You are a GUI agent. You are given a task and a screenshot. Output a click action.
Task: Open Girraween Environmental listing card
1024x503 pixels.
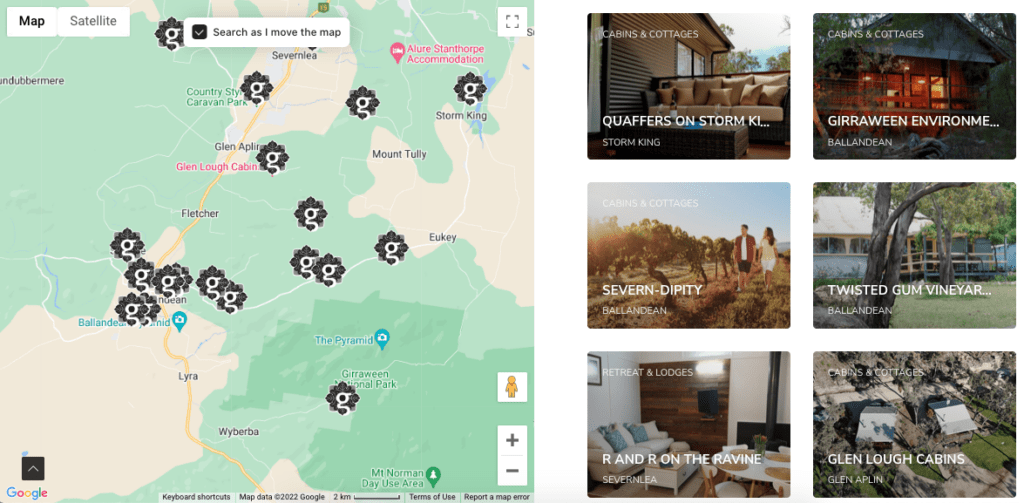click(x=914, y=86)
